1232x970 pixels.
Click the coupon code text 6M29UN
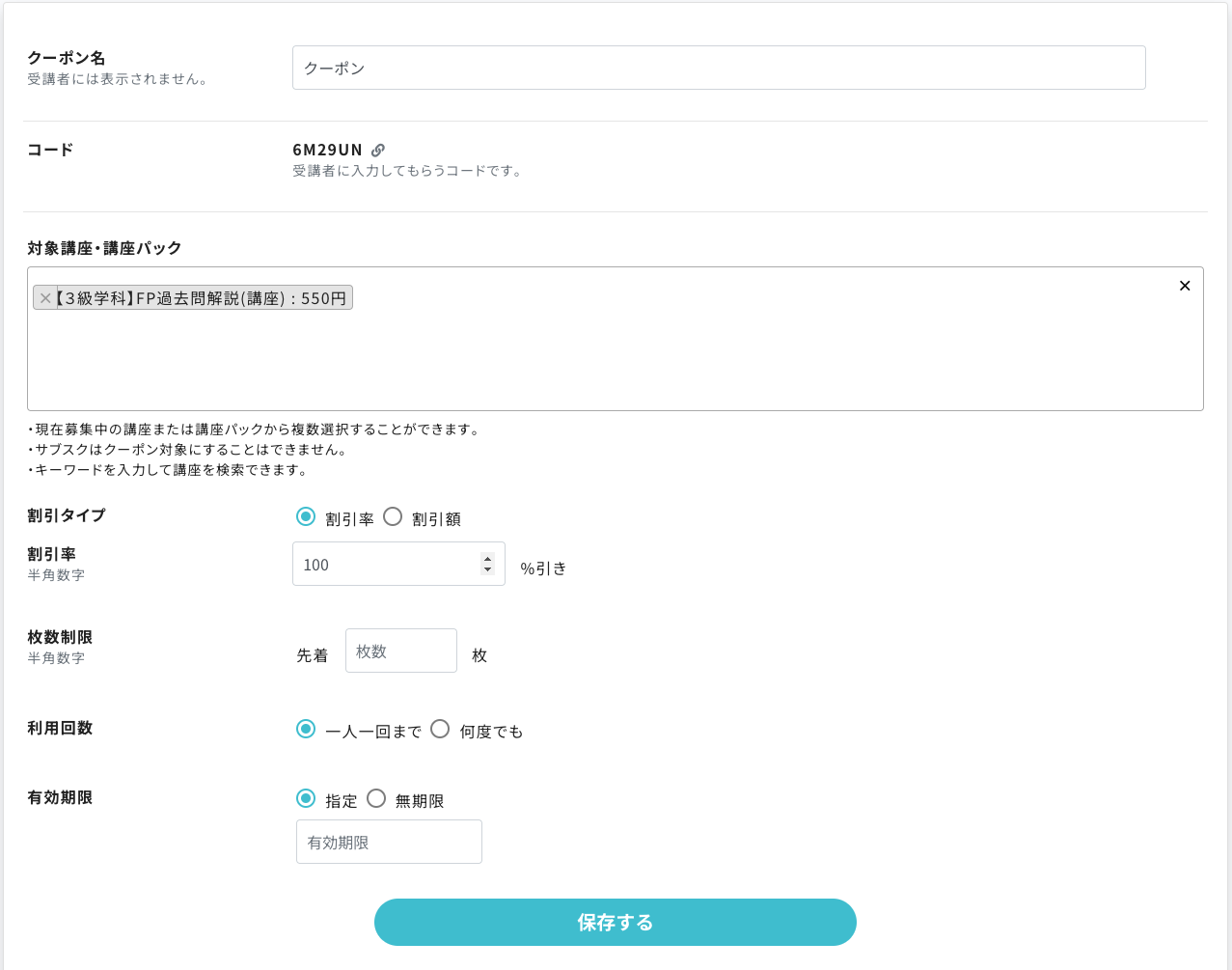(327, 150)
